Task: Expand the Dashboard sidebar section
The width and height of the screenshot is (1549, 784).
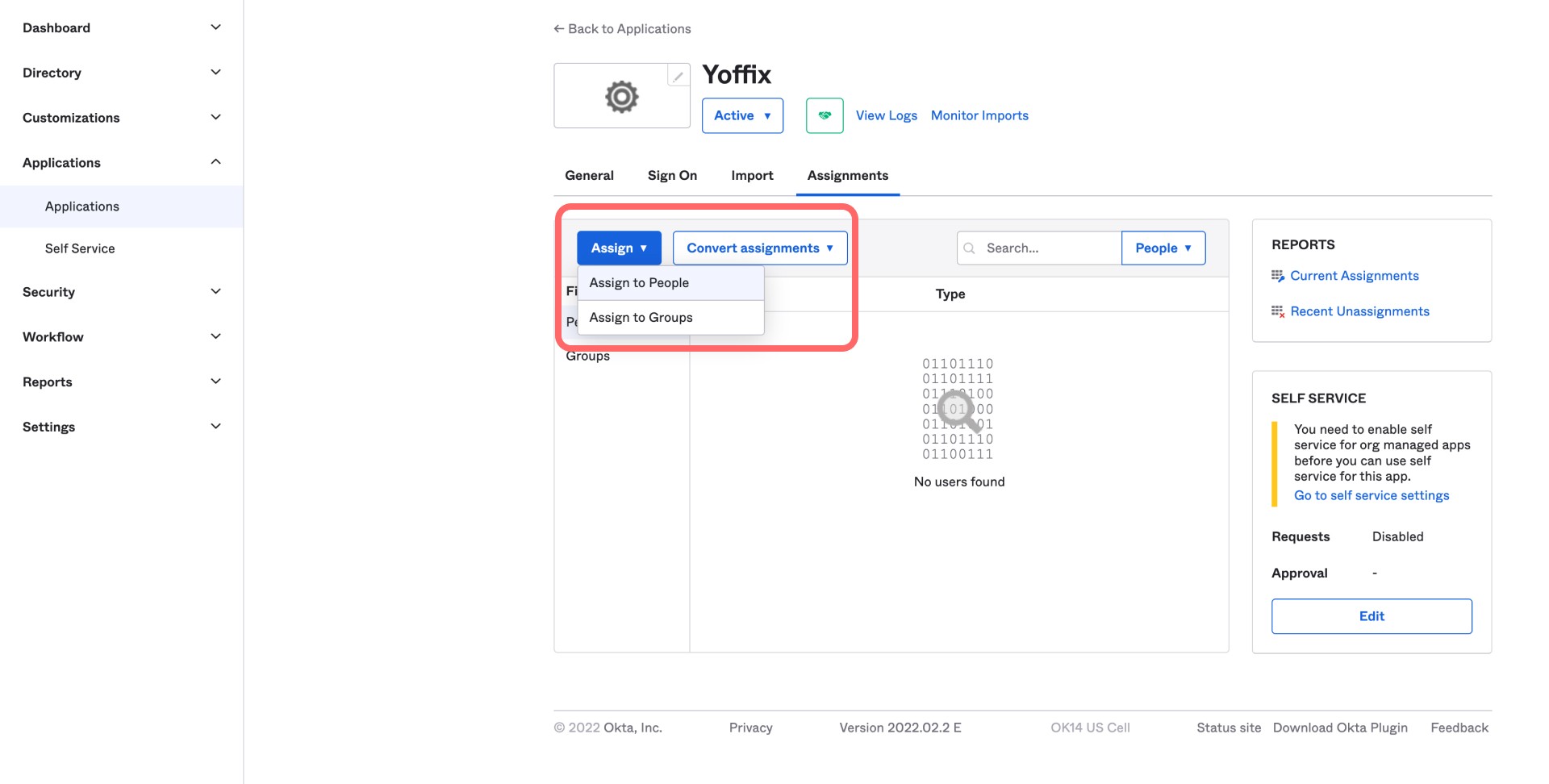Action: 215,27
